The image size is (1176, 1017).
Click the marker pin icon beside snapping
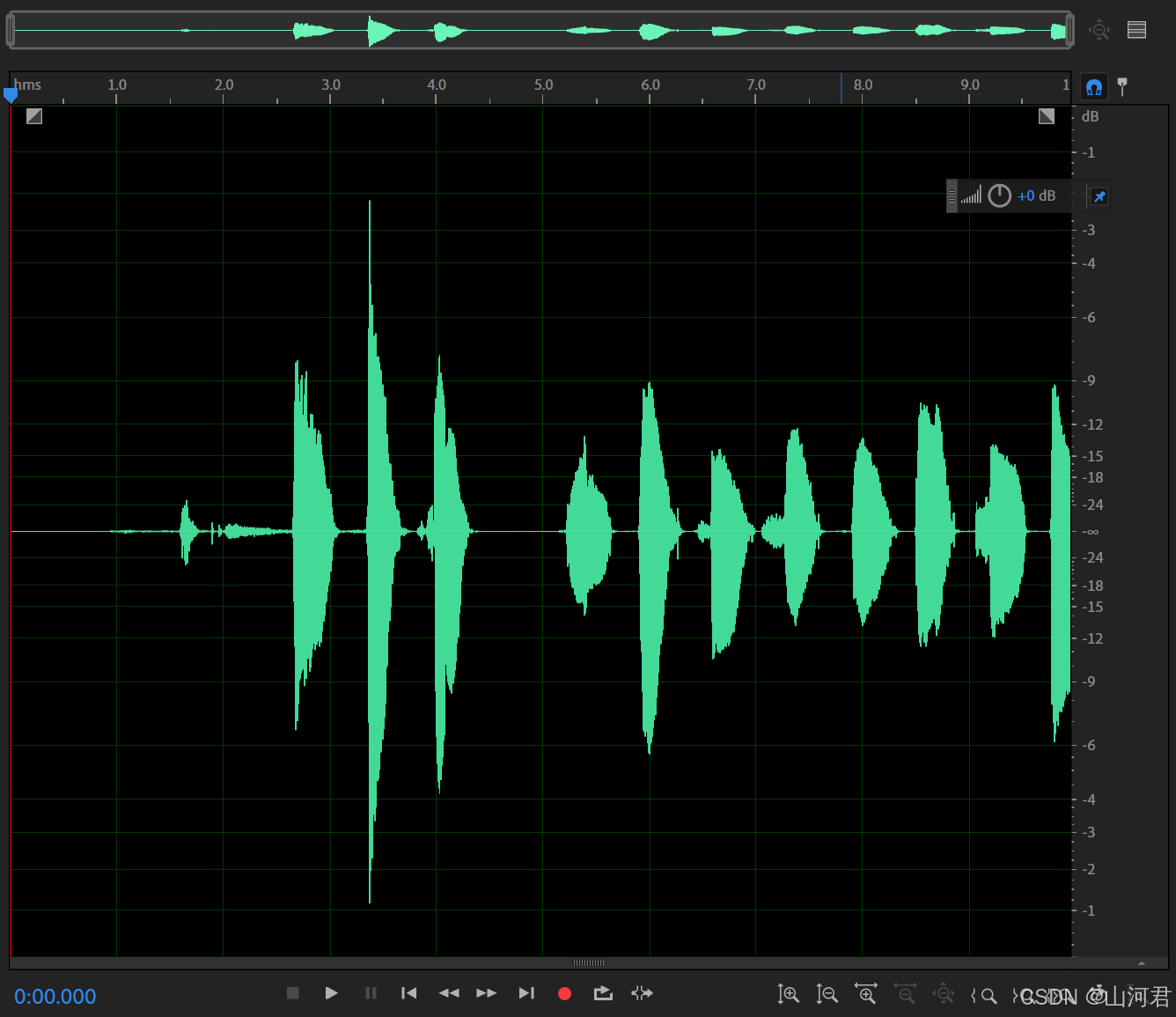pyautogui.click(x=1122, y=86)
